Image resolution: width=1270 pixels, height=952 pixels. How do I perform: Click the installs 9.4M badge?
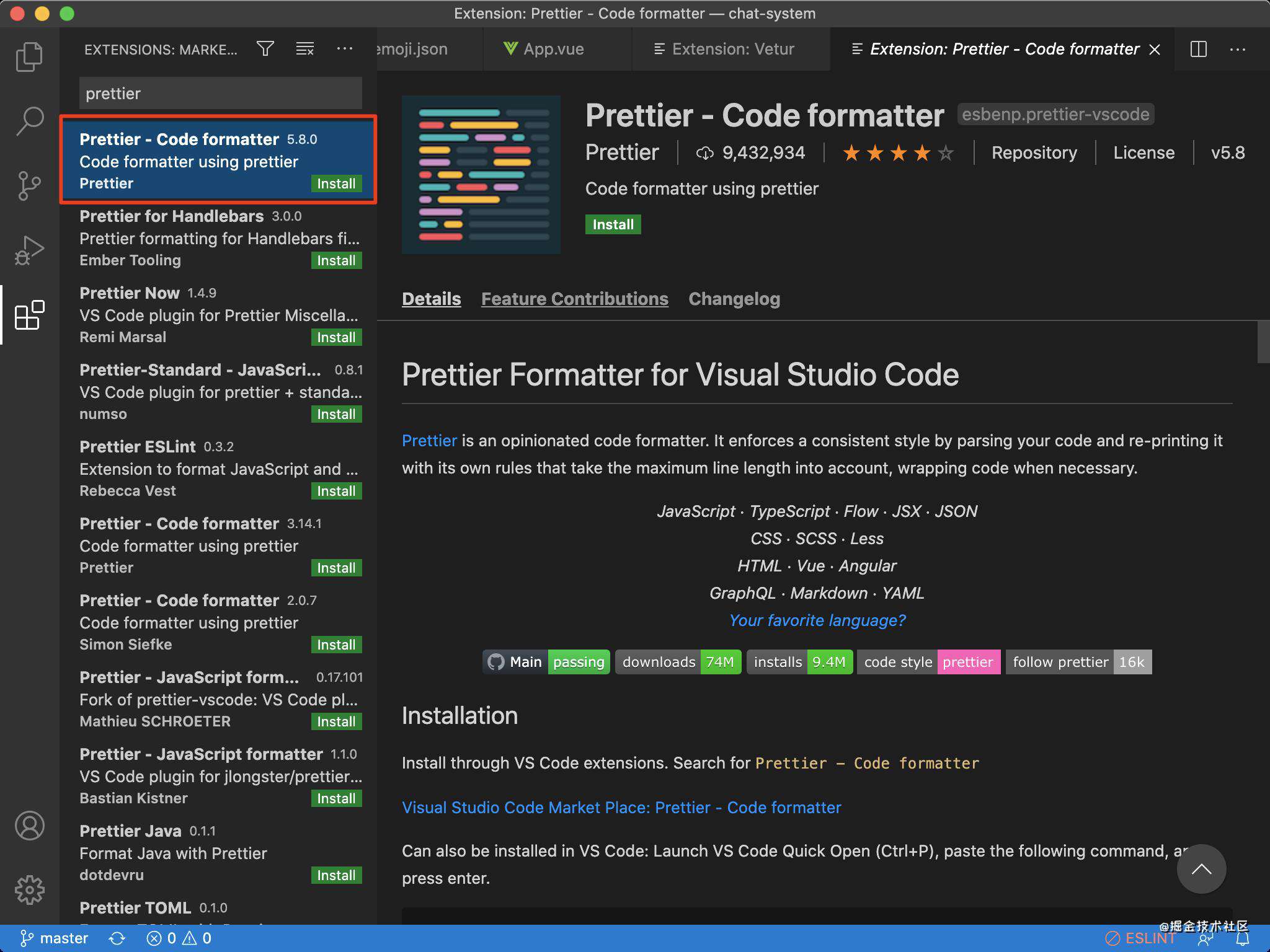800,662
